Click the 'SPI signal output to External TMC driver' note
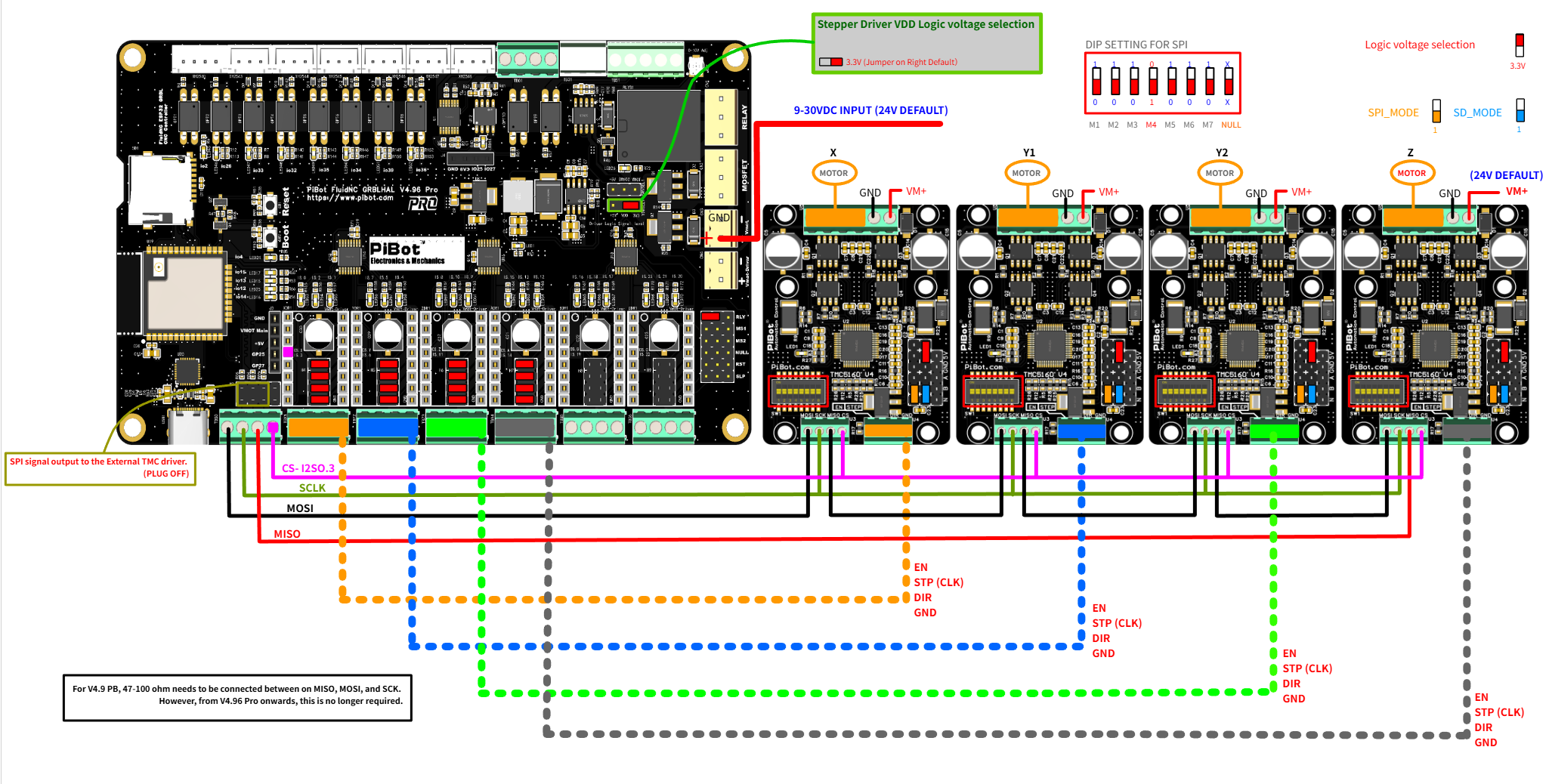 (x=100, y=468)
